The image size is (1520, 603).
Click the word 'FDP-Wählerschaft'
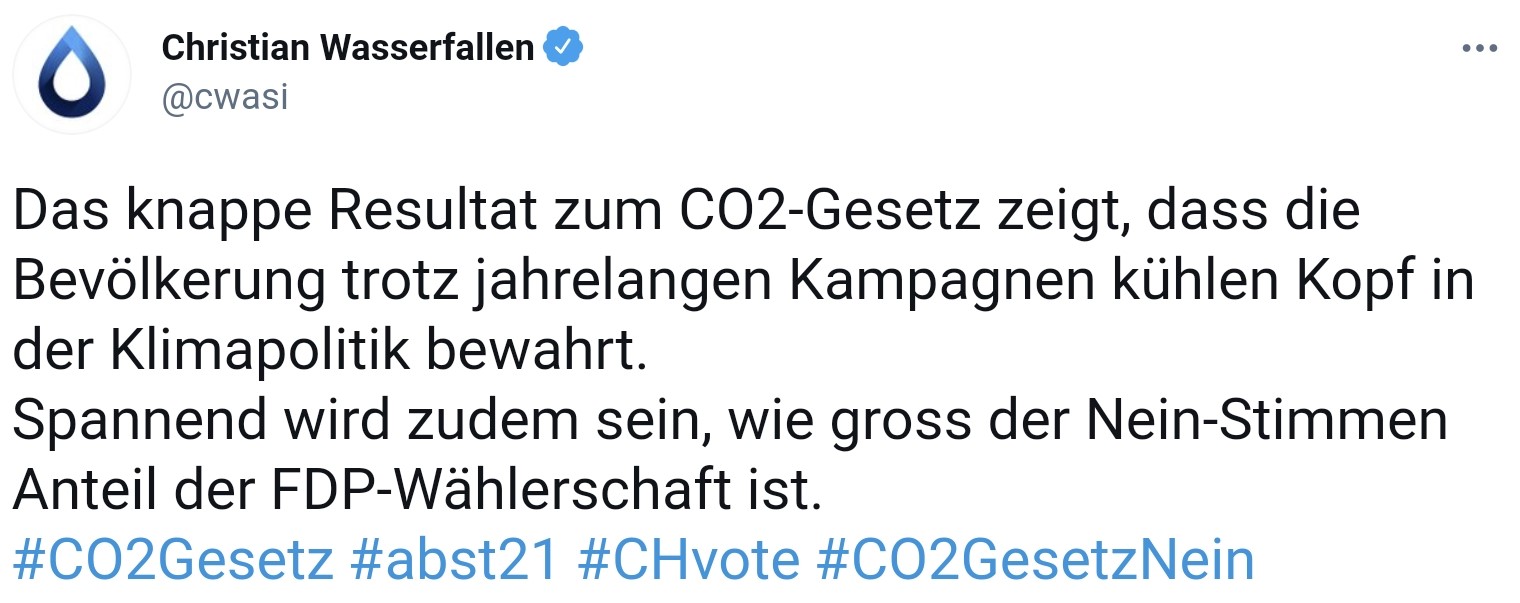point(502,492)
